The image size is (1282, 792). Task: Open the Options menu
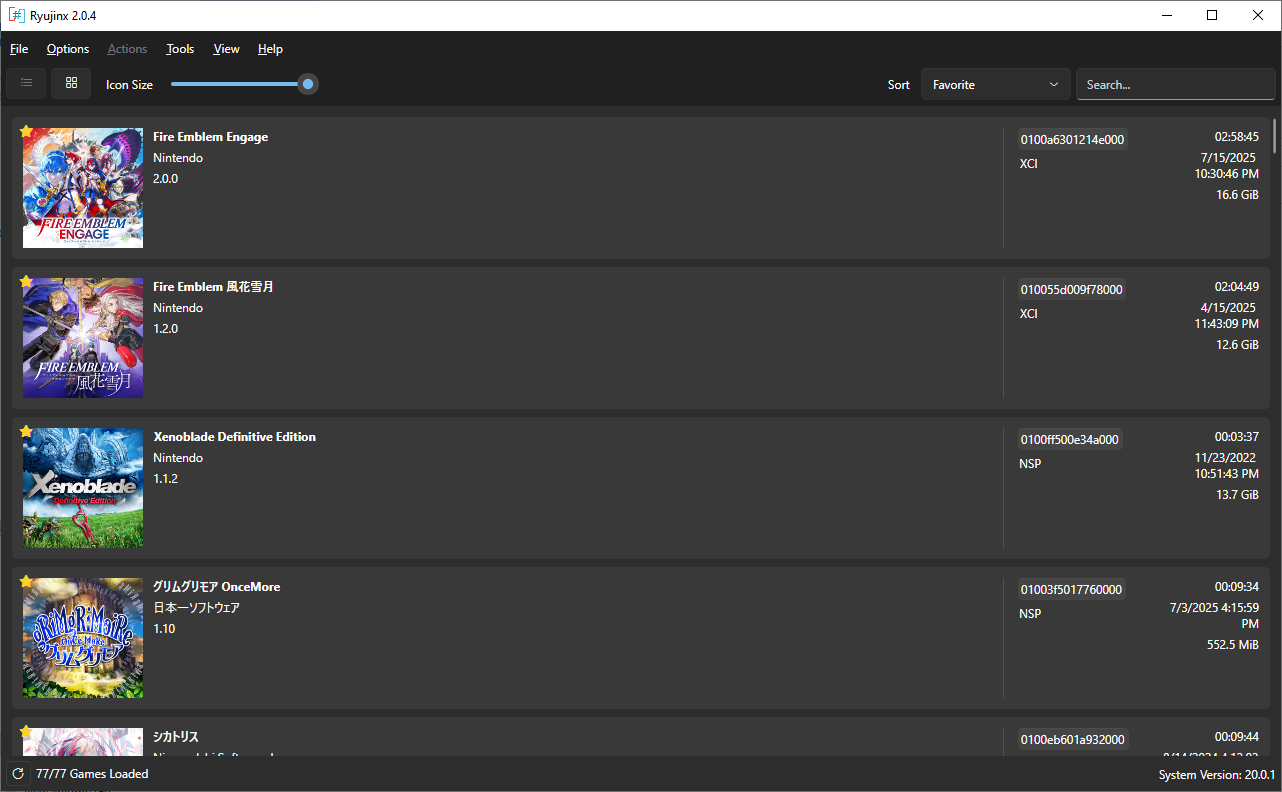click(68, 49)
